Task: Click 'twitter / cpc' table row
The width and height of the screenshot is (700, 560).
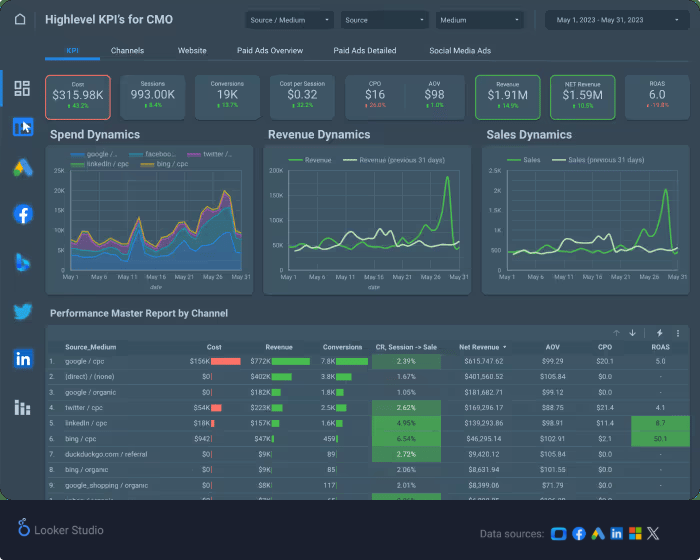Action: 368,408
